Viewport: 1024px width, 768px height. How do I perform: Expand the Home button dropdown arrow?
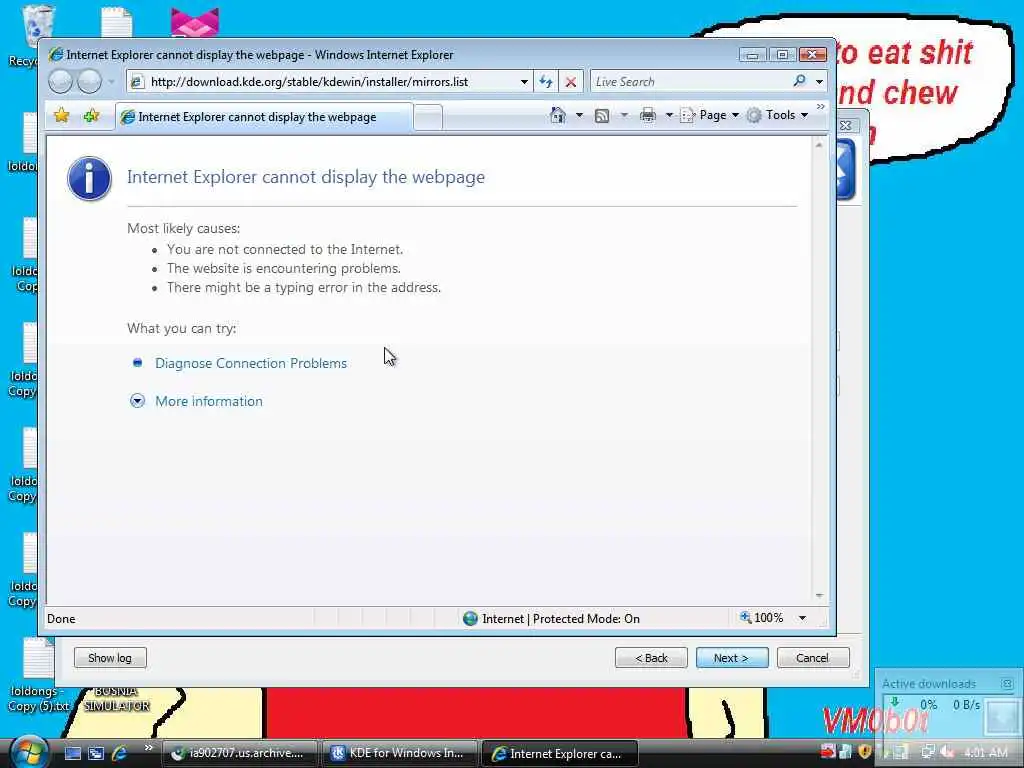point(579,115)
